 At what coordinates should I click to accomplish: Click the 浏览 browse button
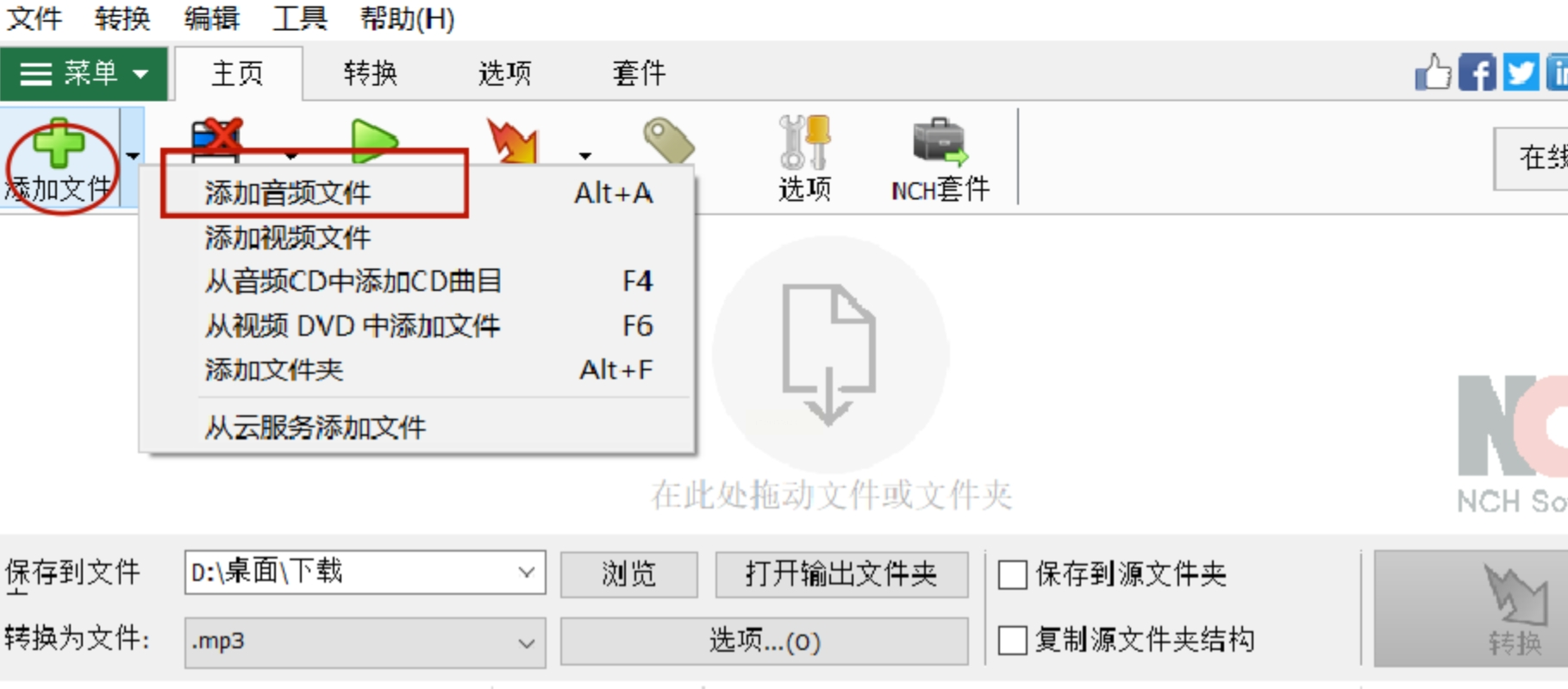628,574
